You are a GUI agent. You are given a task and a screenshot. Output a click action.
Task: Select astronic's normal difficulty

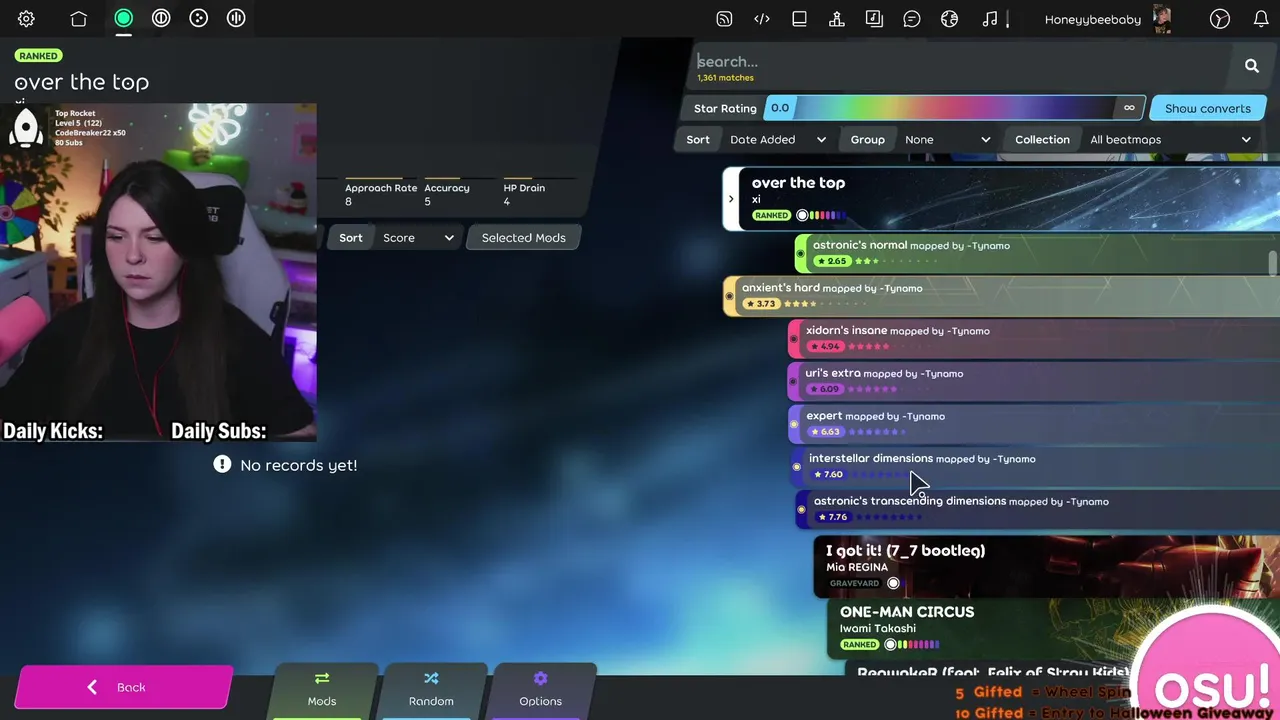pos(1037,253)
